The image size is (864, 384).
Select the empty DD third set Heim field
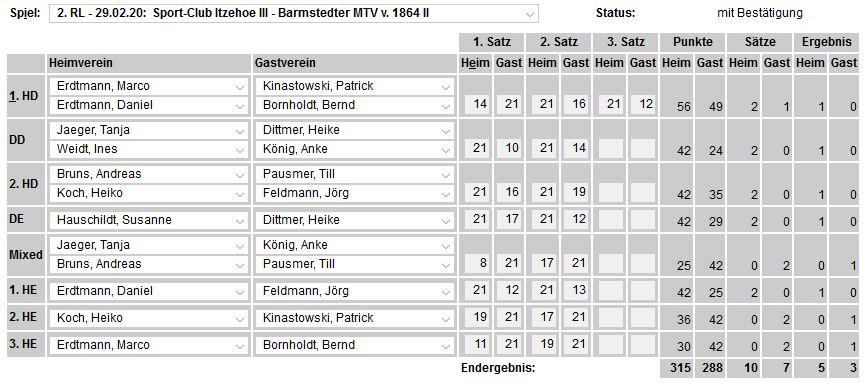tap(610, 148)
